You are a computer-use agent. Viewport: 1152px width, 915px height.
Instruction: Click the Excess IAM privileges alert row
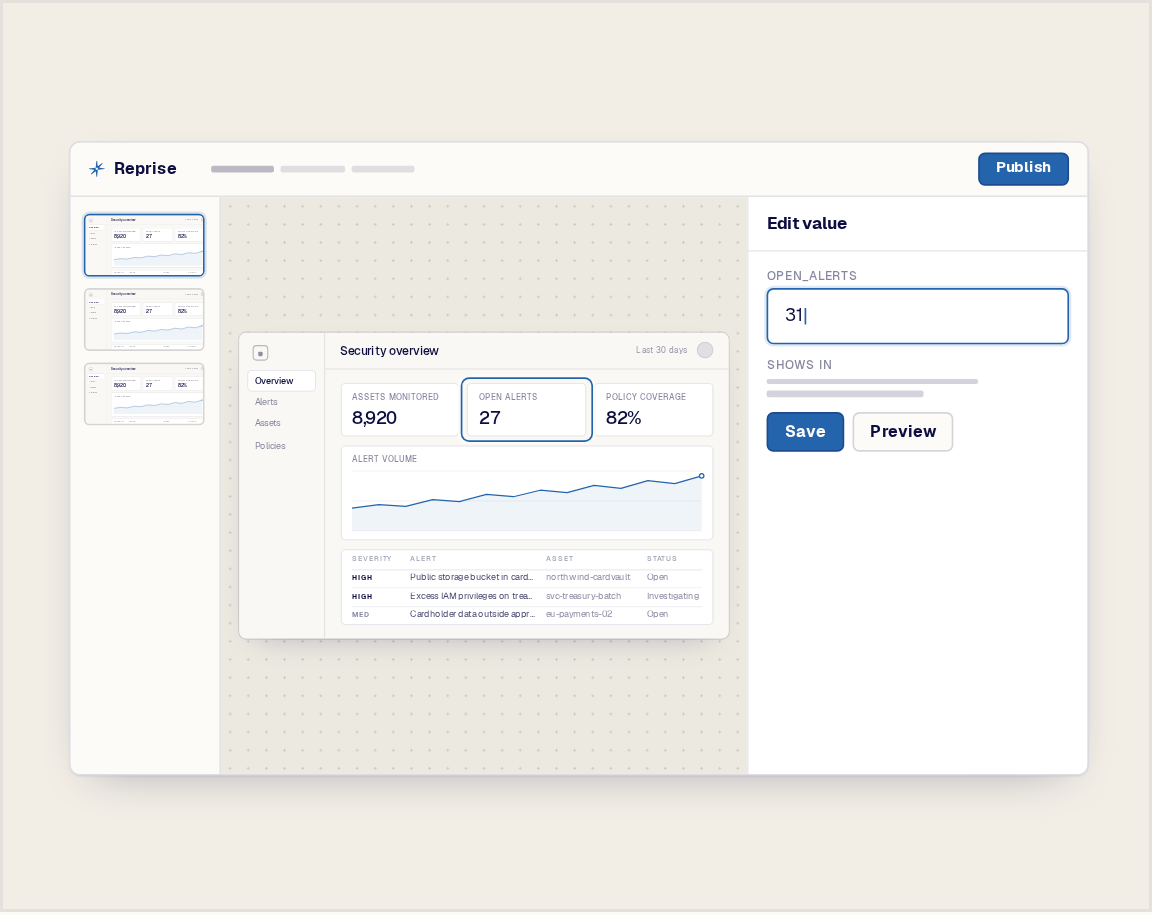tap(527, 597)
